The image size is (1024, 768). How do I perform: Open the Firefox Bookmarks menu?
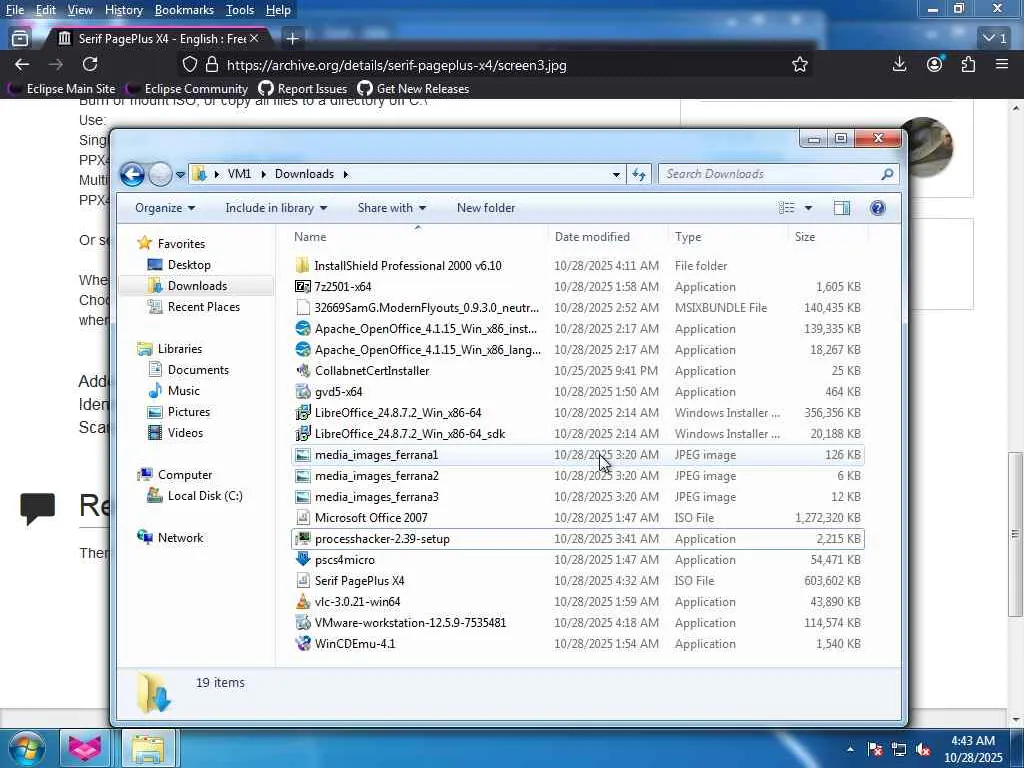[x=184, y=10]
